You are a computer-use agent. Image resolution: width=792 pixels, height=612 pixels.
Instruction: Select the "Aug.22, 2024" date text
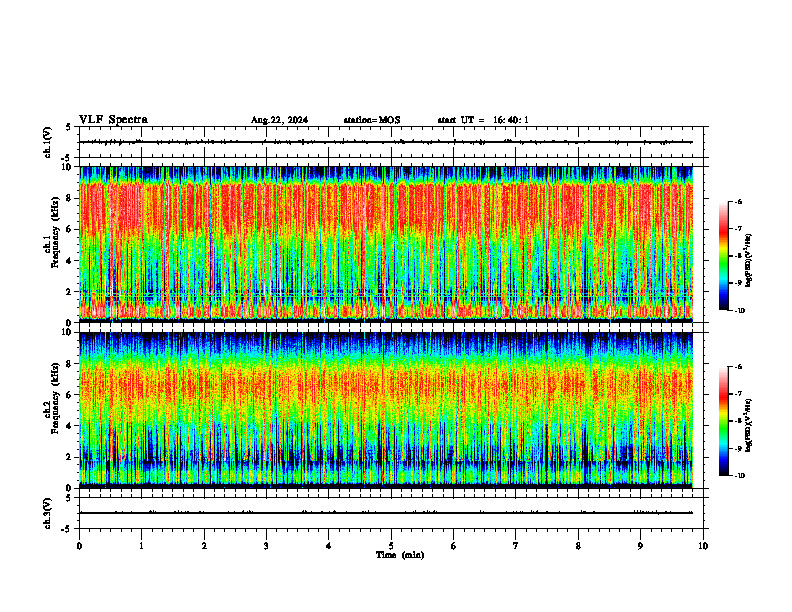(x=279, y=120)
